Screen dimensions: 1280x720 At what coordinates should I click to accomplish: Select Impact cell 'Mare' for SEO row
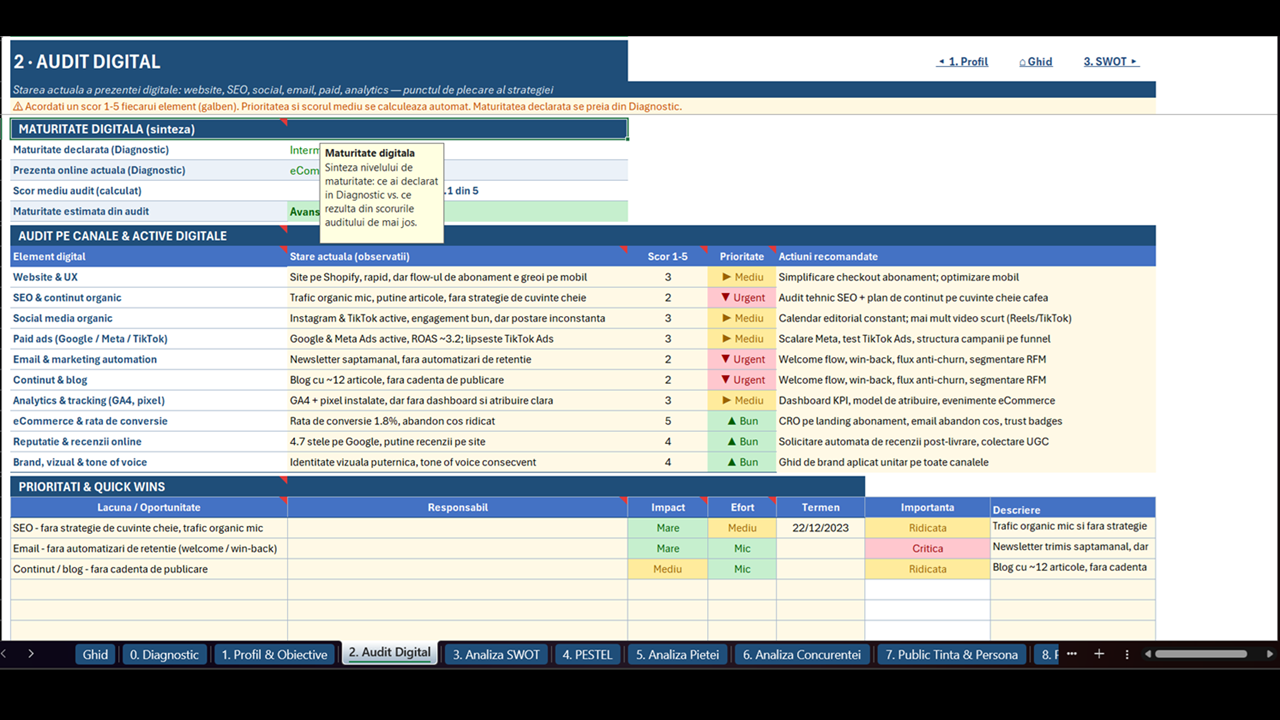(668, 528)
